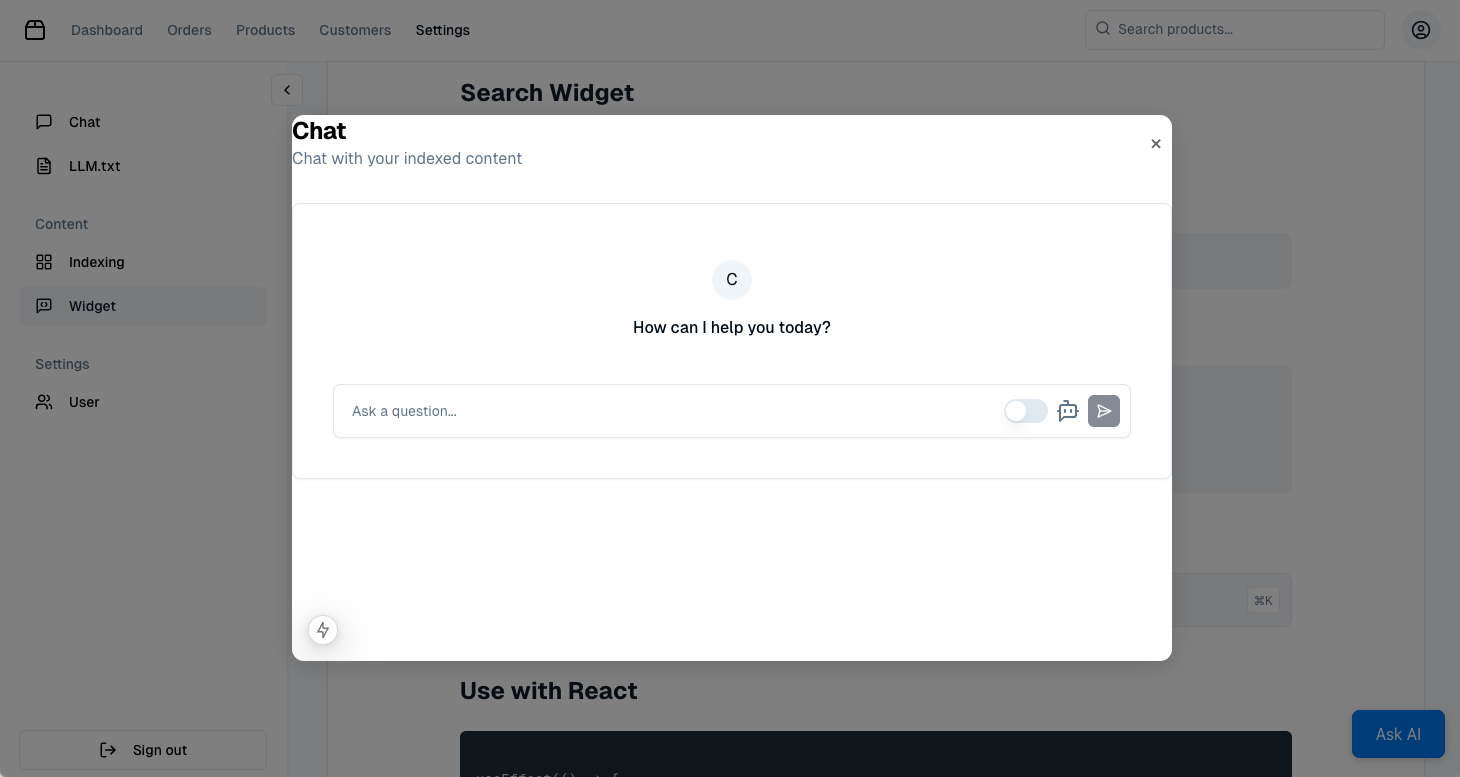Select LLM.txt in the sidebar
This screenshot has height=777, width=1460.
tap(94, 166)
